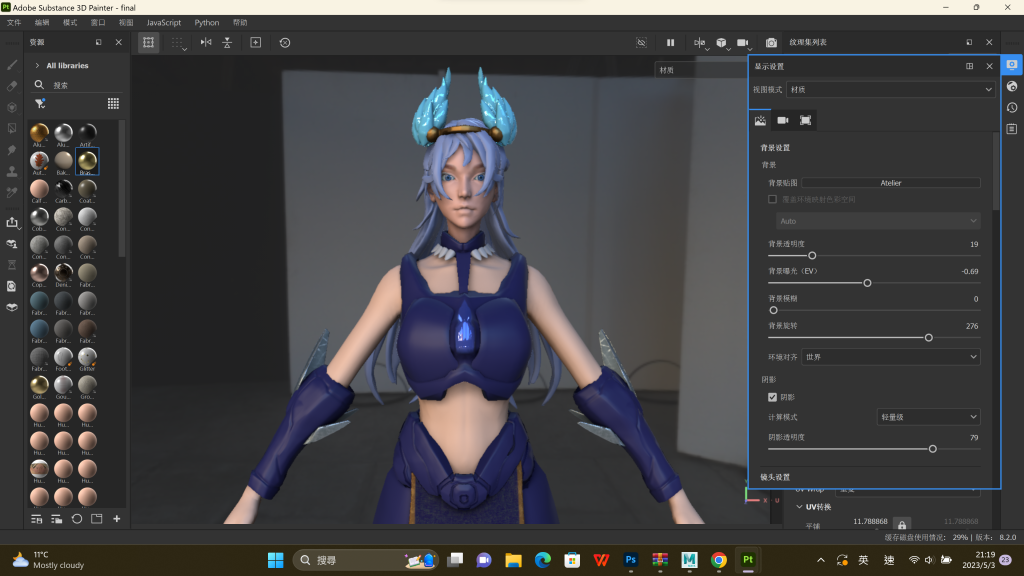Click the plus icon at assets panel bottom

[x=117, y=519]
